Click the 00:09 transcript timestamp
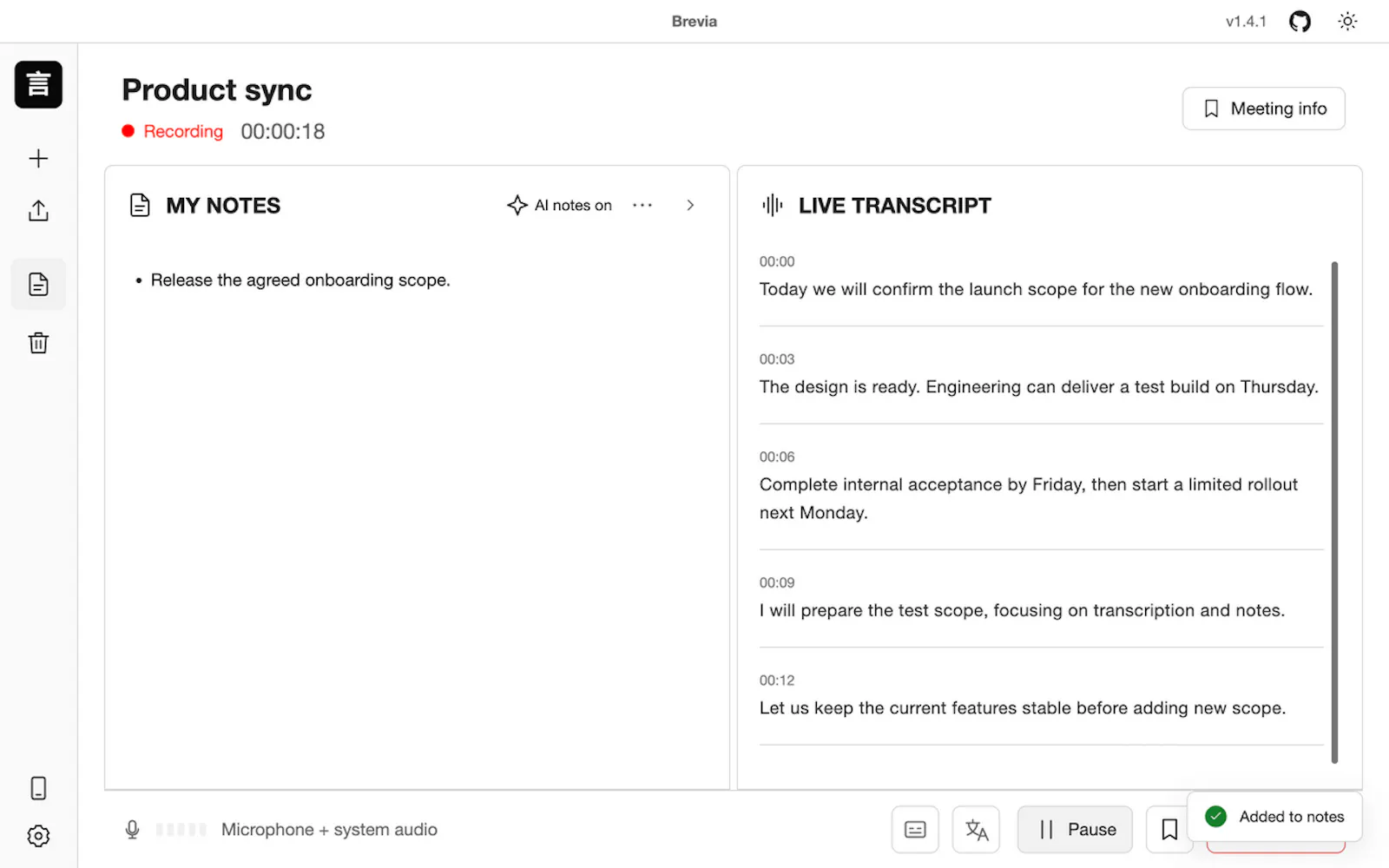Screen dimensions: 1389x868 (777, 582)
